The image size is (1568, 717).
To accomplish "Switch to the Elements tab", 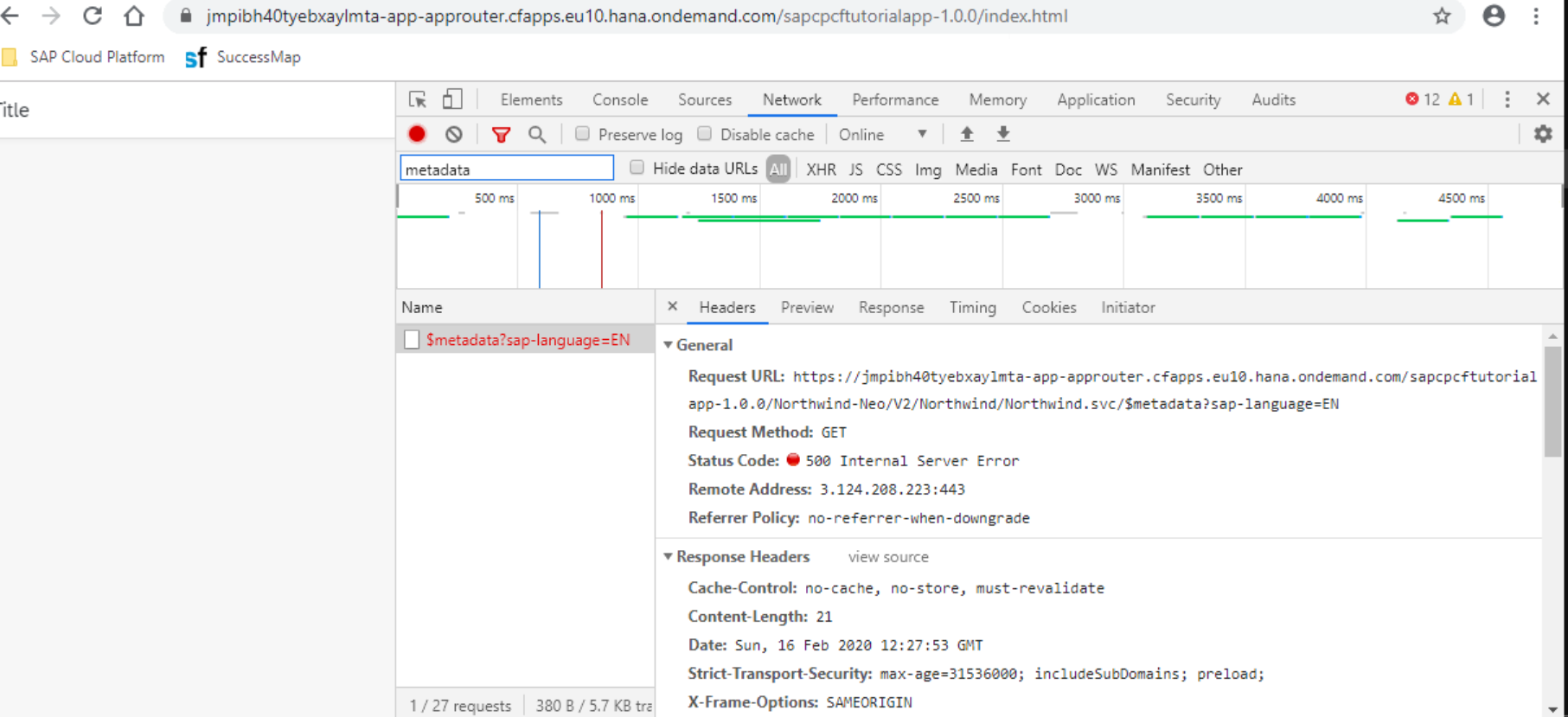I will click(x=531, y=99).
